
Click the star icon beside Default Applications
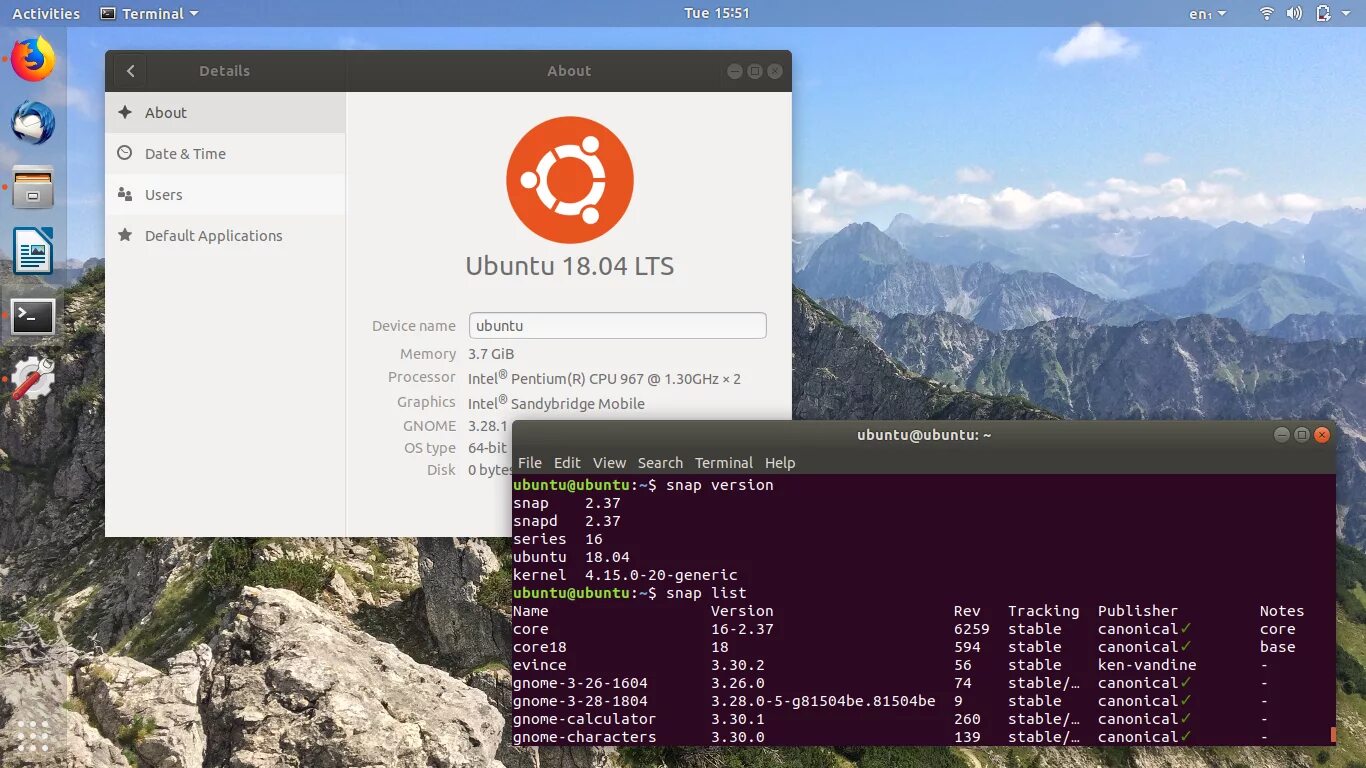point(125,235)
